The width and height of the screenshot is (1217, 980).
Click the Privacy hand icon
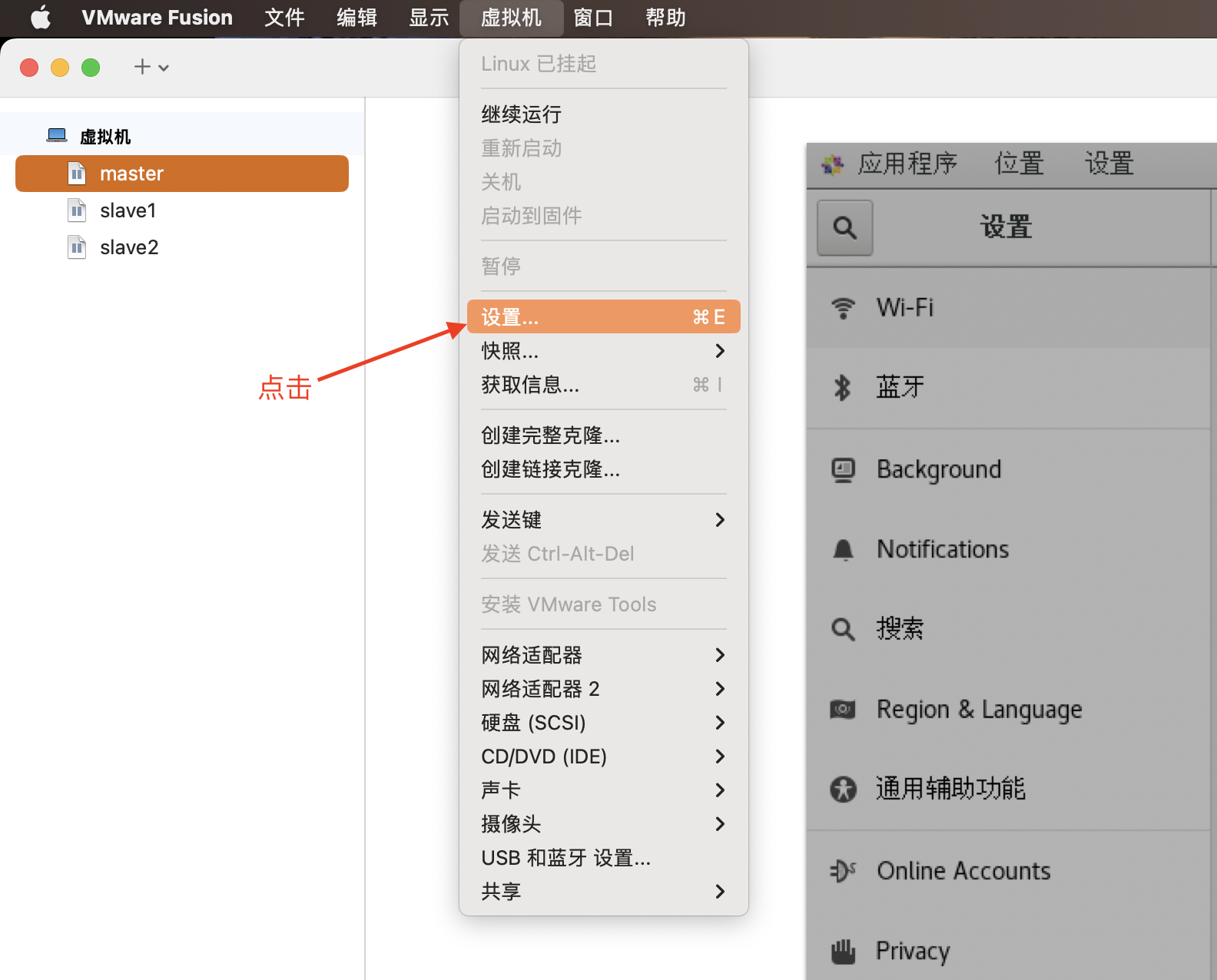[844, 951]
